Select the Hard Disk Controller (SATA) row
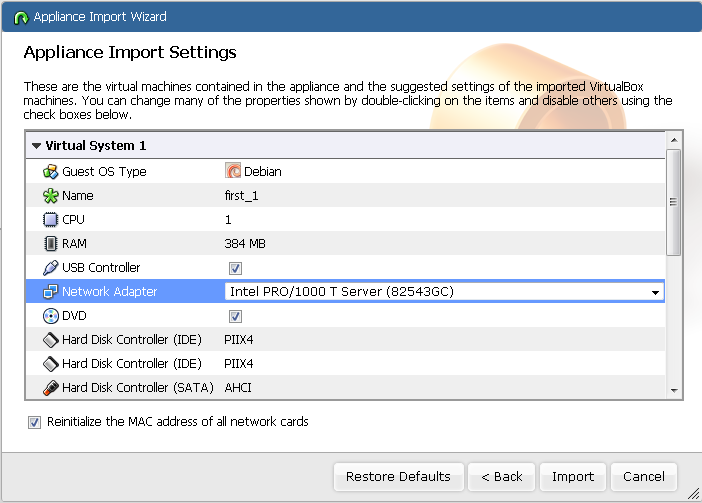The width and height of the screenshot is (702, 503). pyautogui.click(x=345, y=388)
